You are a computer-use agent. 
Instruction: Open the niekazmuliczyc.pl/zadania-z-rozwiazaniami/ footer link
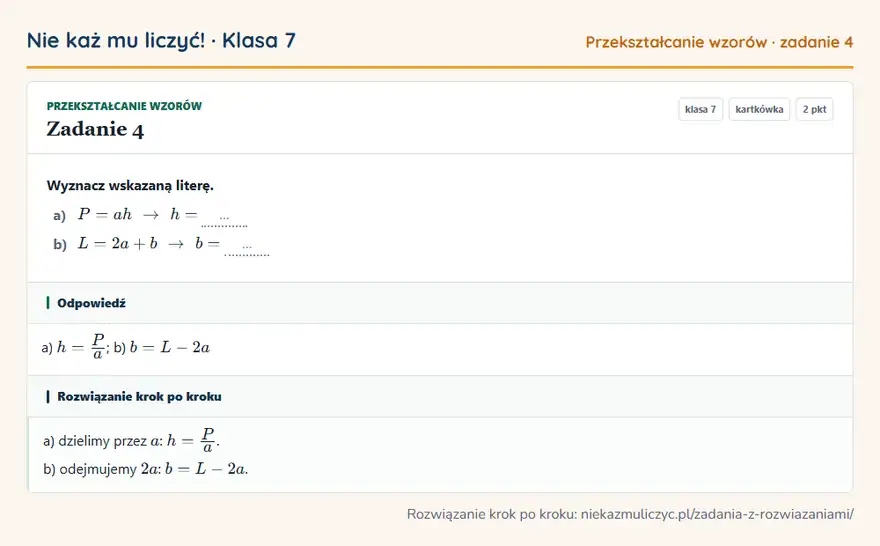pyautogui.click(x=717, y=514)
